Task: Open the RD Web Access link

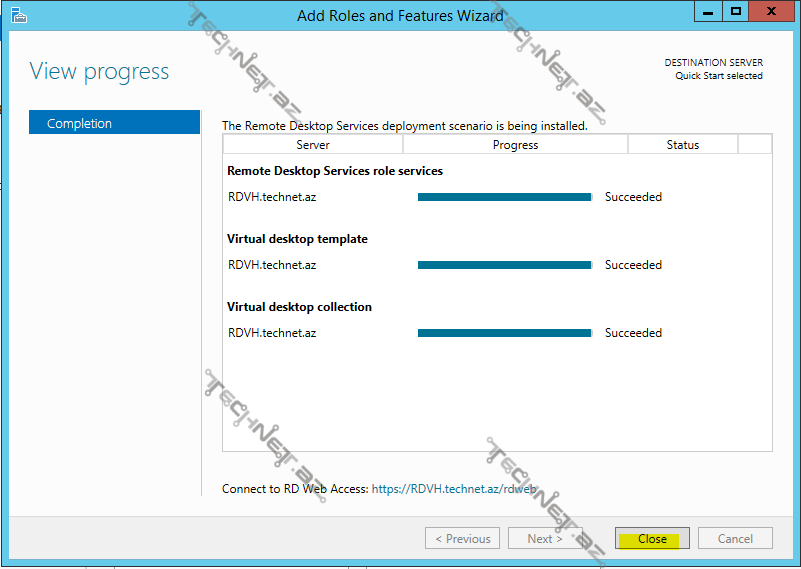Action: coord(454,489)
